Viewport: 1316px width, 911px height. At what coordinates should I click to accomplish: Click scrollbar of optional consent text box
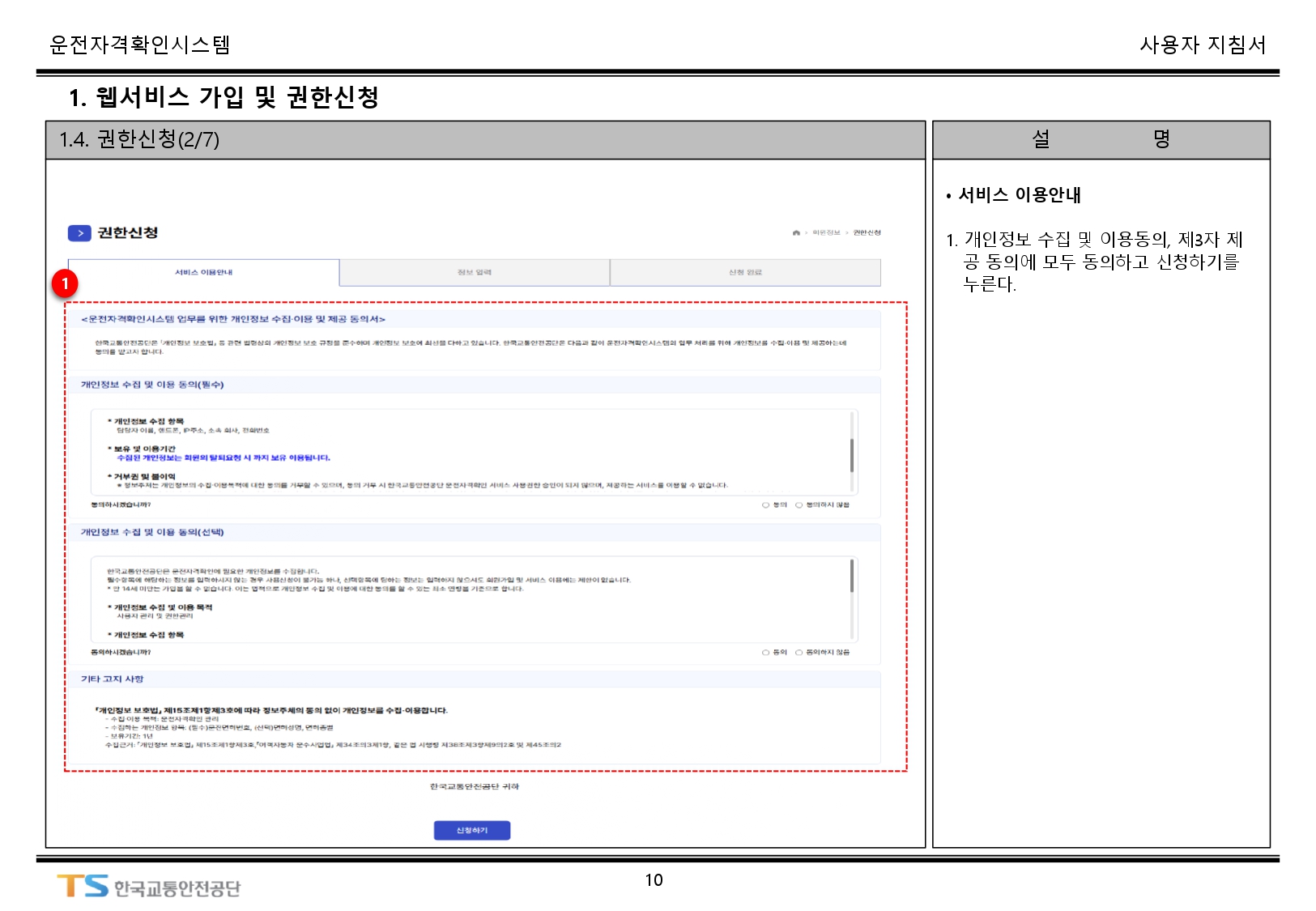tap(851, 577)
